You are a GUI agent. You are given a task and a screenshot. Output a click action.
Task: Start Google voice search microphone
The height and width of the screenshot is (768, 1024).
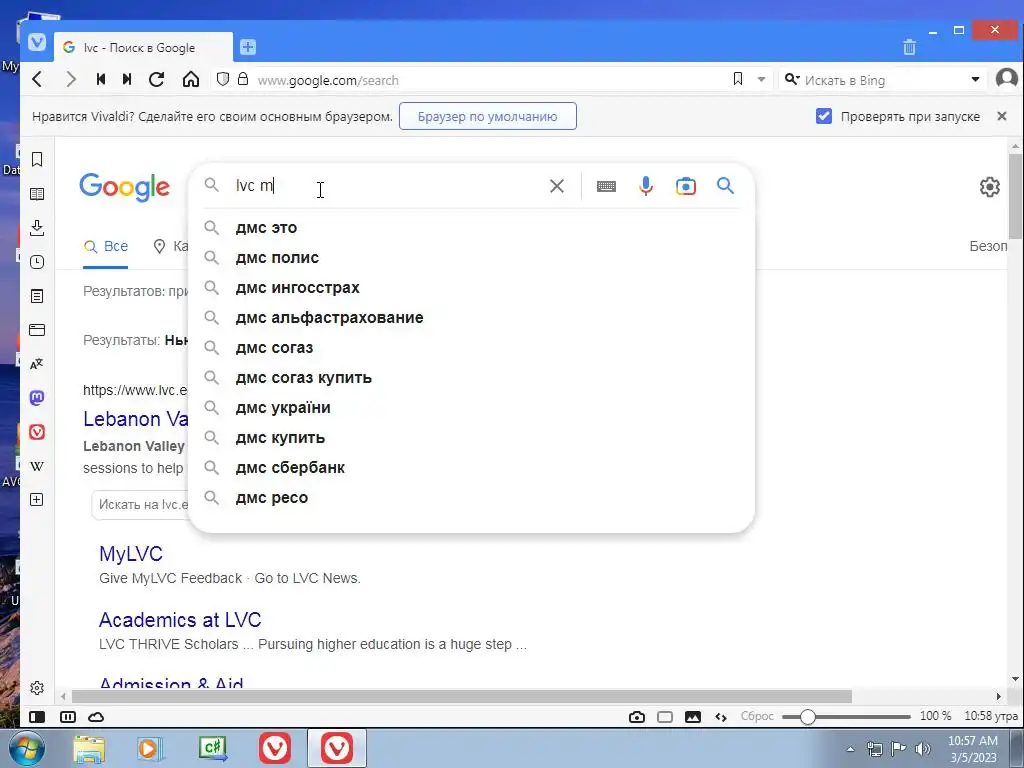pos(646,186)
